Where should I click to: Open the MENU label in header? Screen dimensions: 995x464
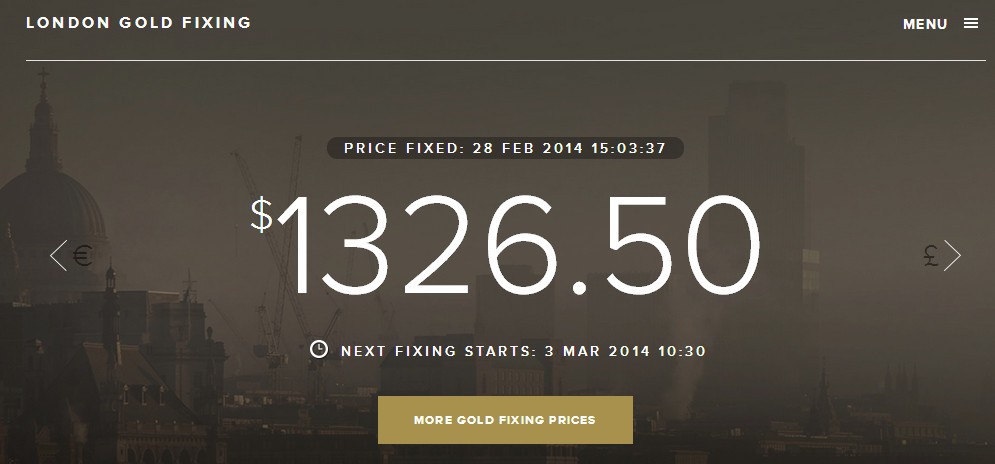pyautogui.click(x=924, y=24)
